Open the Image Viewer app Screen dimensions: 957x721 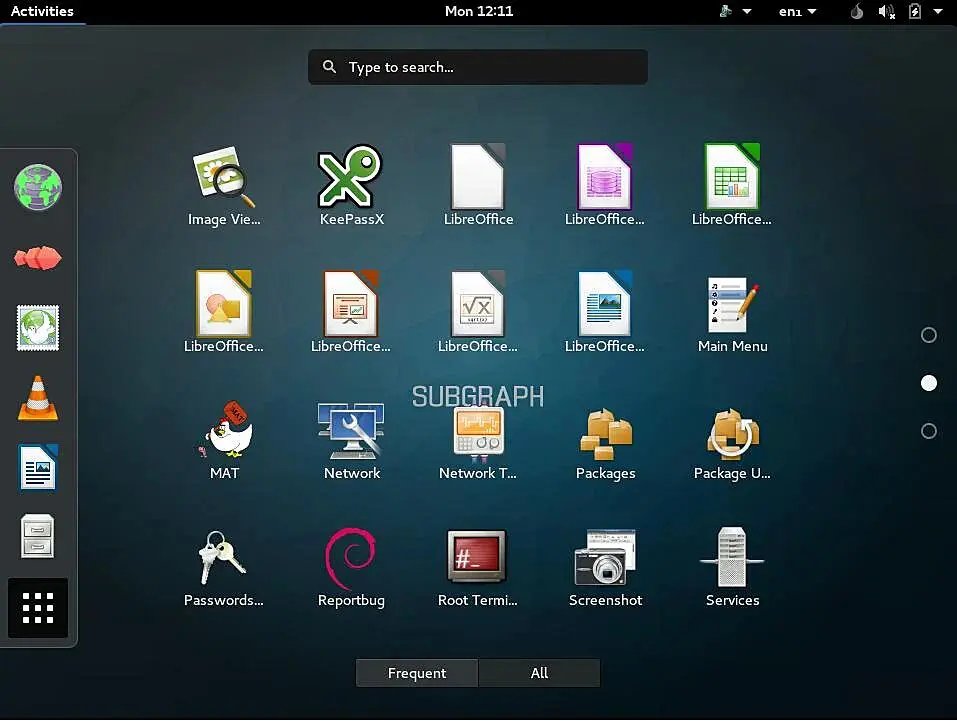(225, 186)
